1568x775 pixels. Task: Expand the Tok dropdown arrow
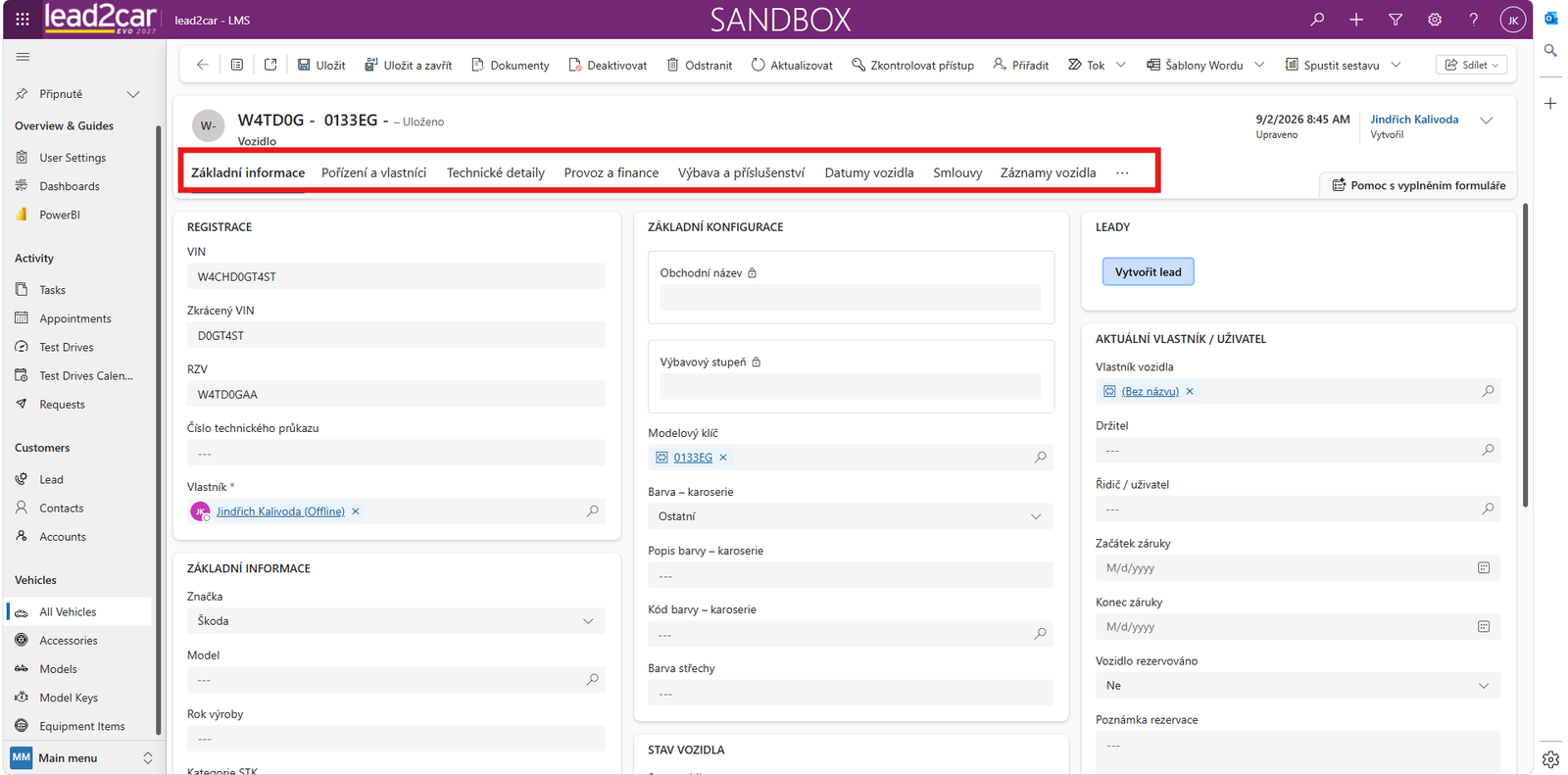pos(1121,65)
